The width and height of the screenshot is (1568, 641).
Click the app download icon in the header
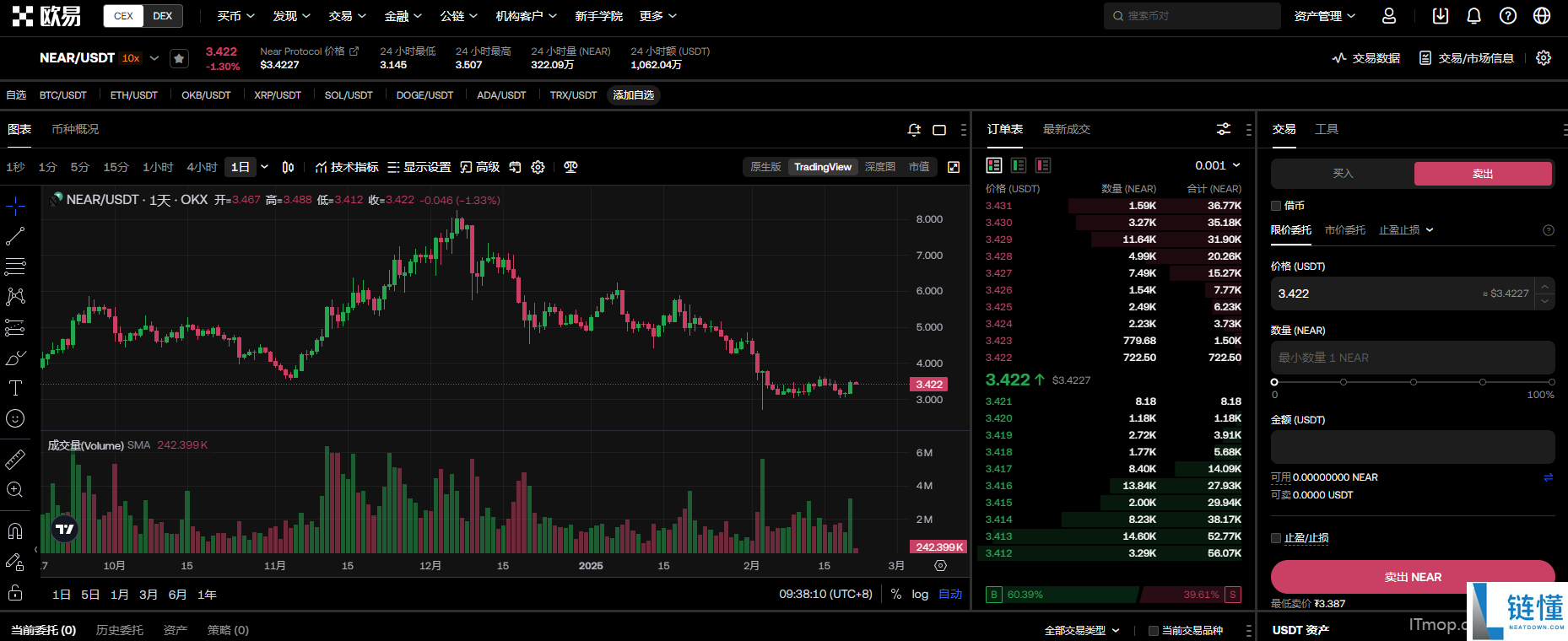coord(1441,16)
